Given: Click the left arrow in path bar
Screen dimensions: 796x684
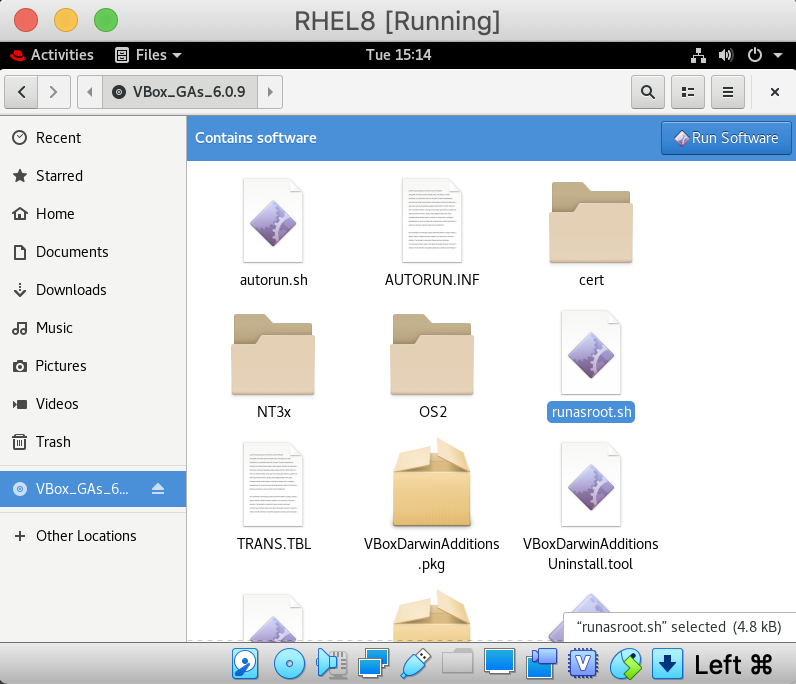Looking at the screenshot, I should pyautogui.click(x=90, y=92).
